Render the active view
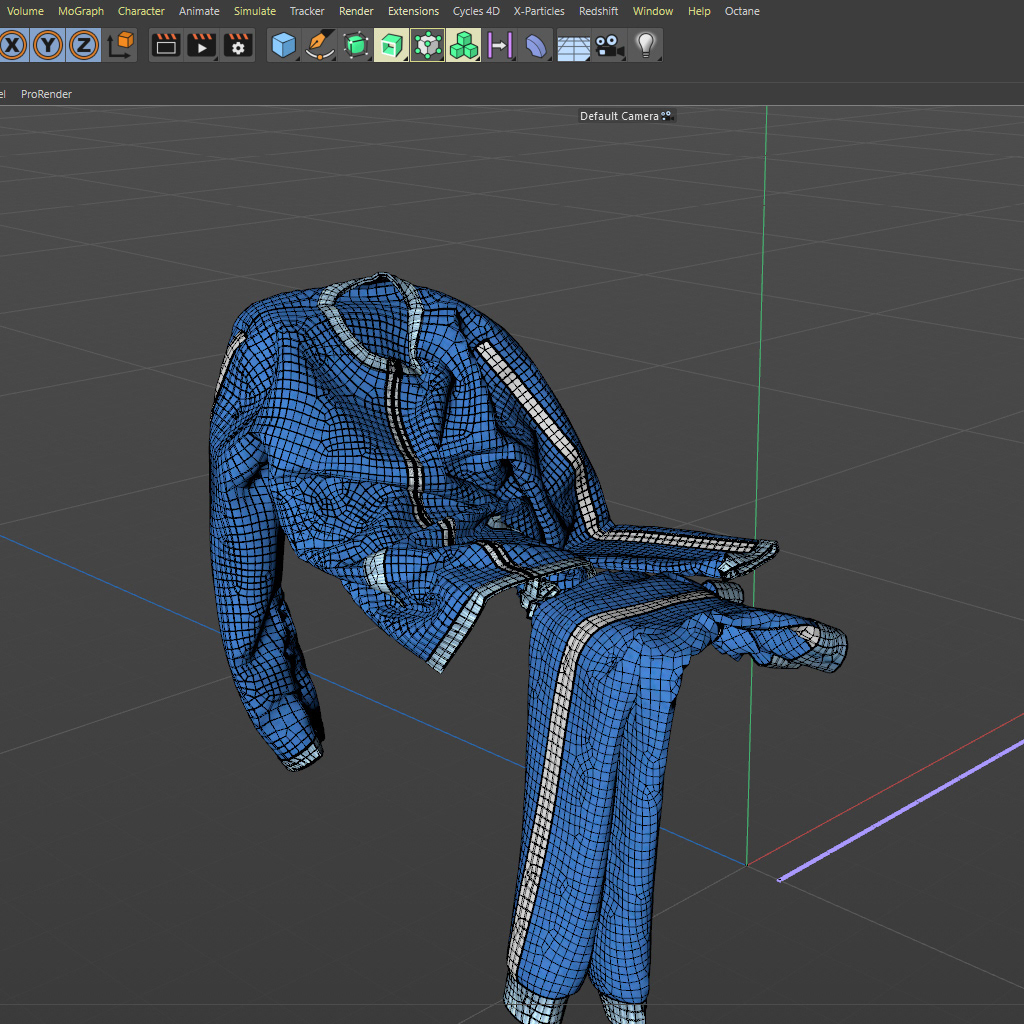The width and height of the screenshot is (1024, 1024). (x=166, y=45)
